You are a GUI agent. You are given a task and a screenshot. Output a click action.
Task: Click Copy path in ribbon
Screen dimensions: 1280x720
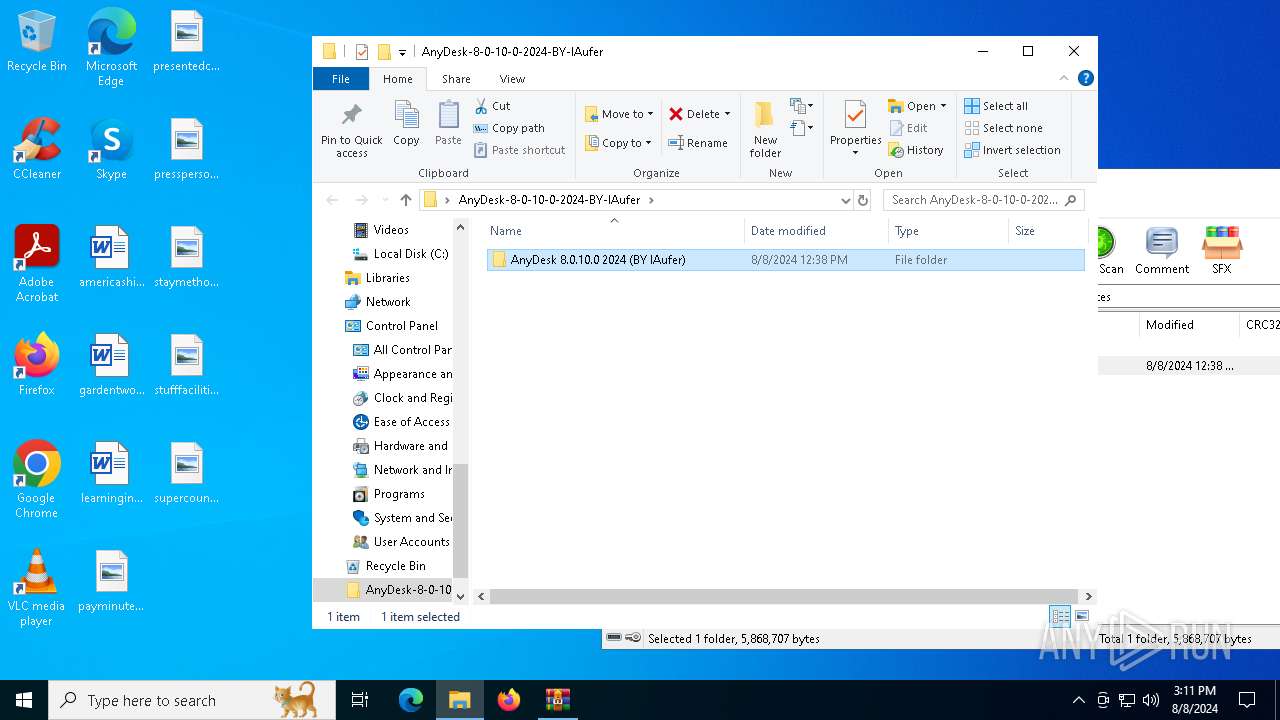509,128
